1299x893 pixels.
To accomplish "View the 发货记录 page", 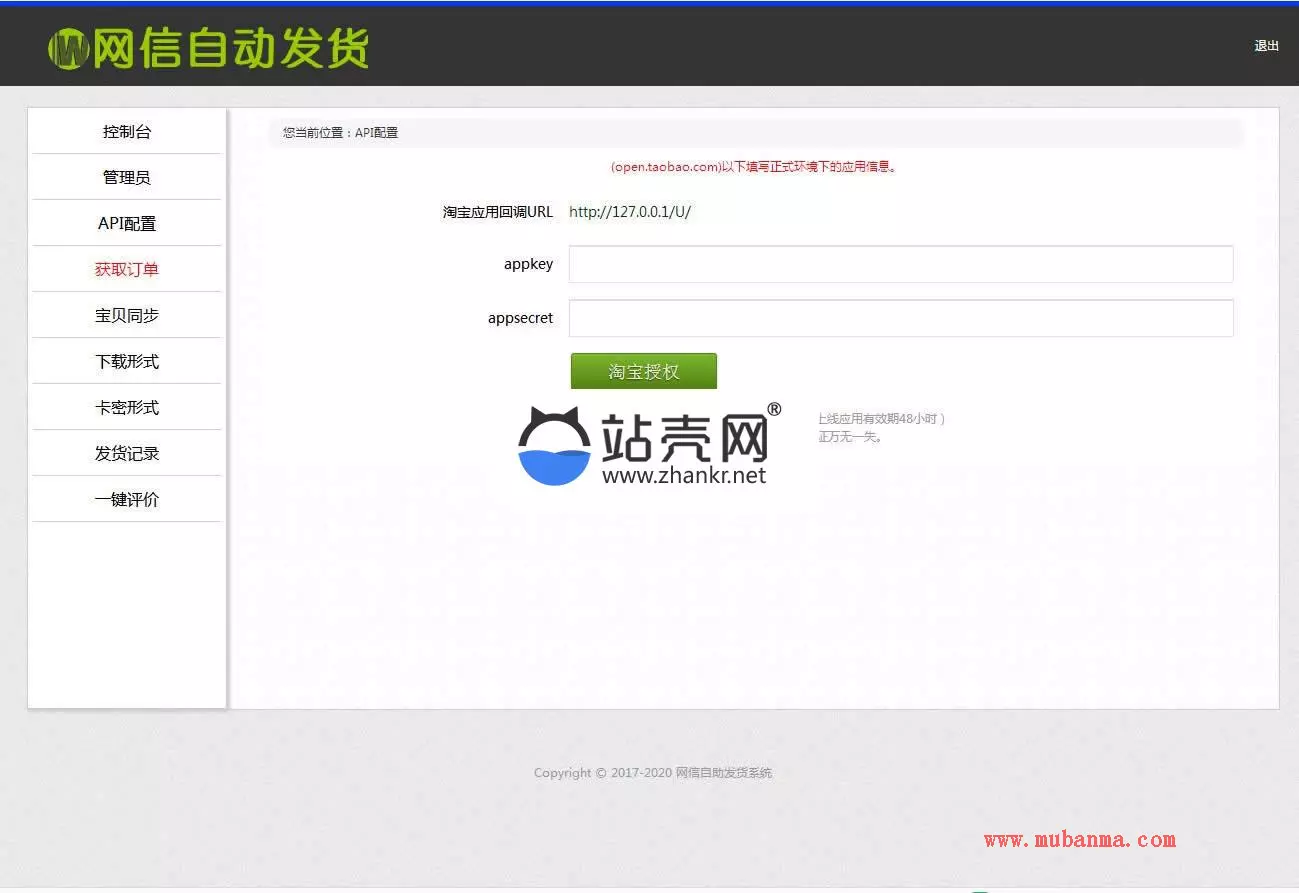I will (x=127, y=454).
